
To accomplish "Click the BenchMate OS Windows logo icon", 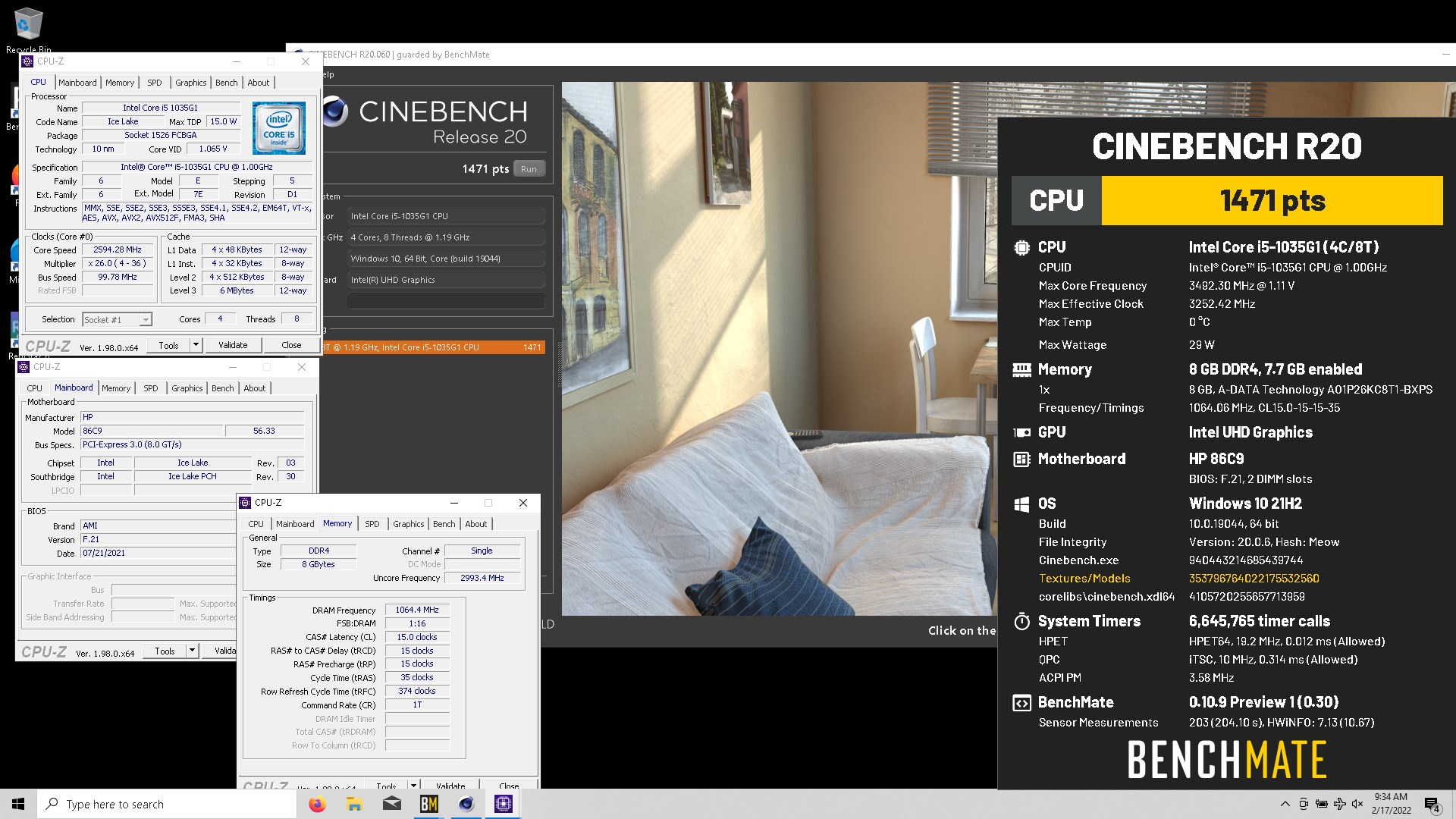I will [1021, 504].
